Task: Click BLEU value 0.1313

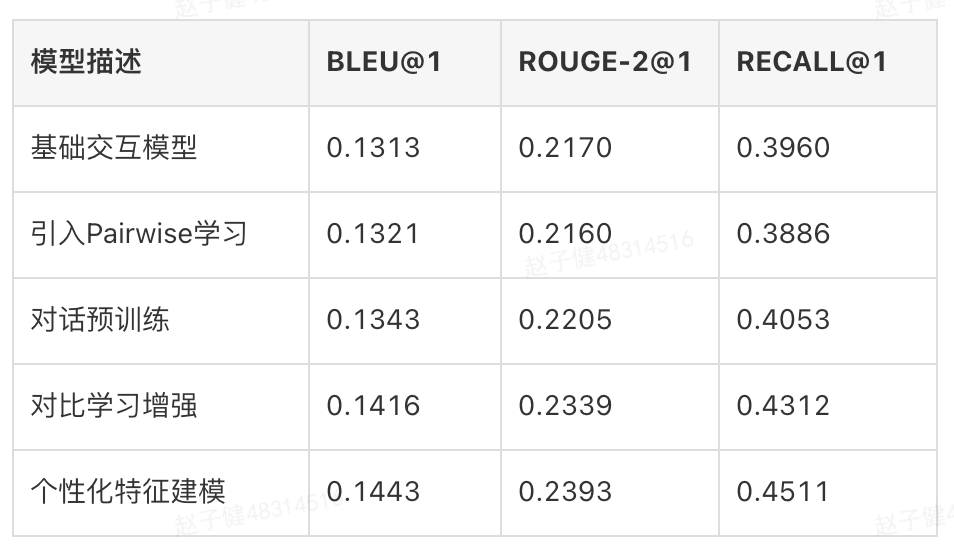Action: click(x=373, y=148)
